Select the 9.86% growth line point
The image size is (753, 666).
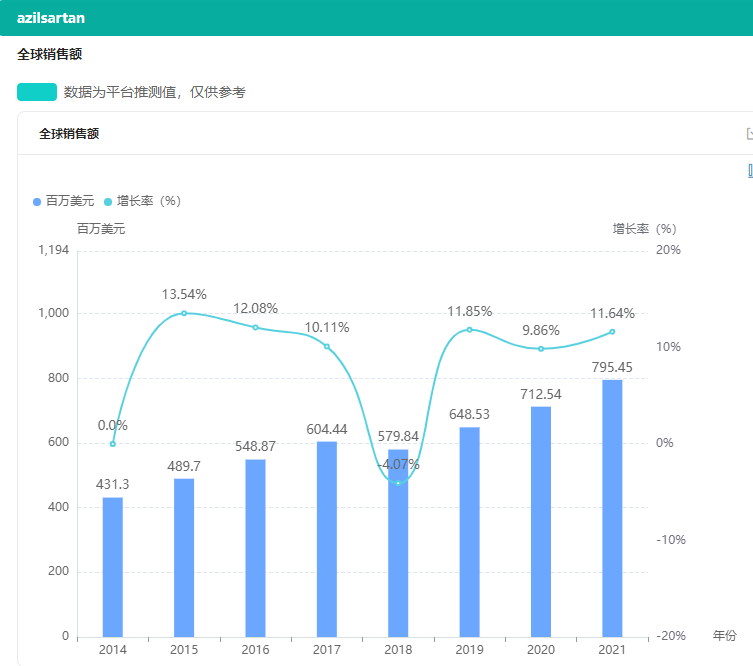point(541,349)
